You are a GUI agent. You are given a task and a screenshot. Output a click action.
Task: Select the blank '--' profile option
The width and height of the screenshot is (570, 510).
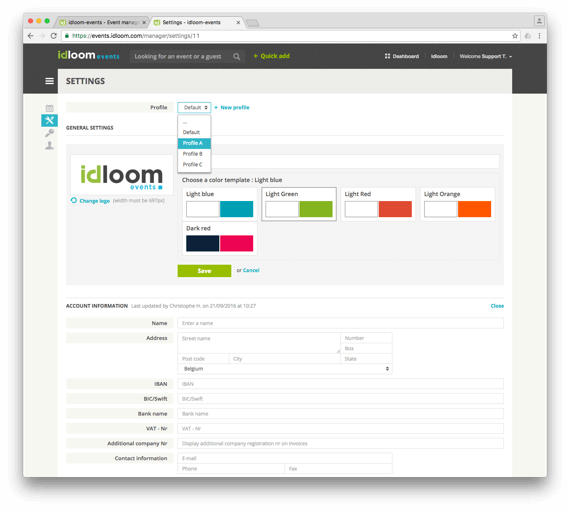point(194,123)
